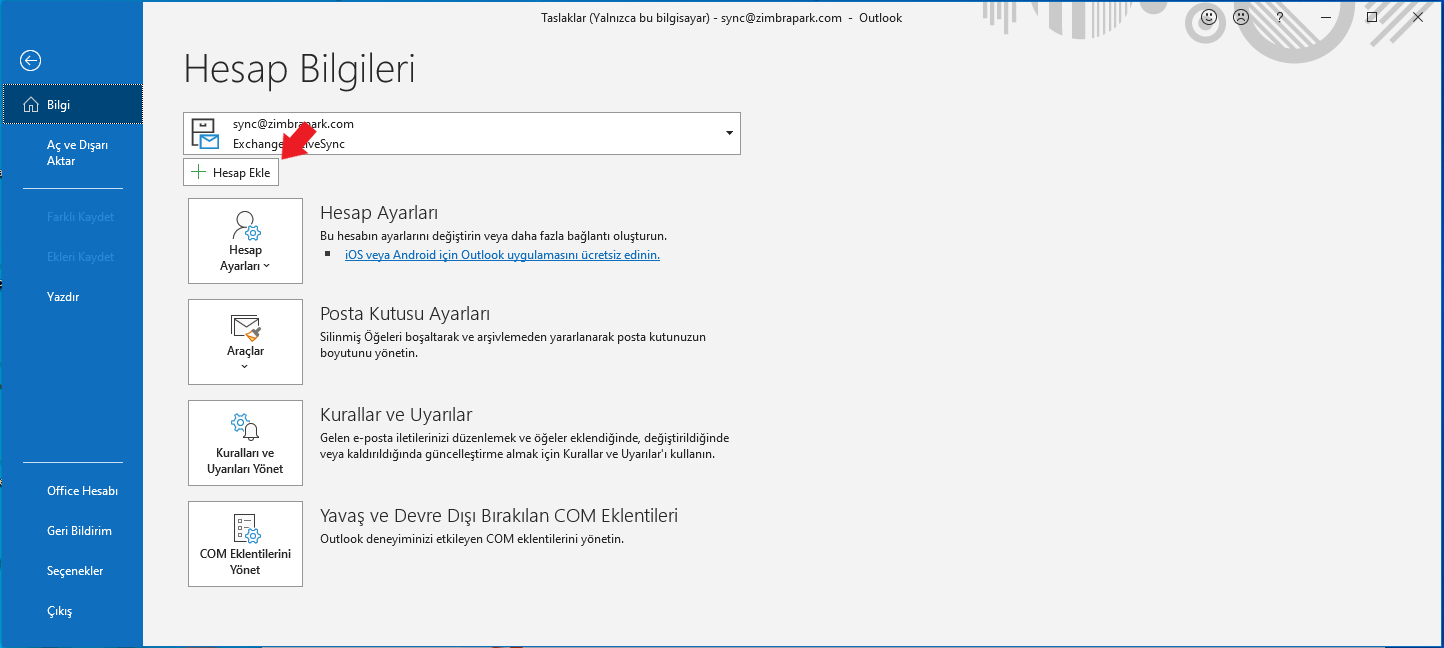Go back using the circled arrow
The height and width of the screenshot is (648, 1444).
(30, 61)
